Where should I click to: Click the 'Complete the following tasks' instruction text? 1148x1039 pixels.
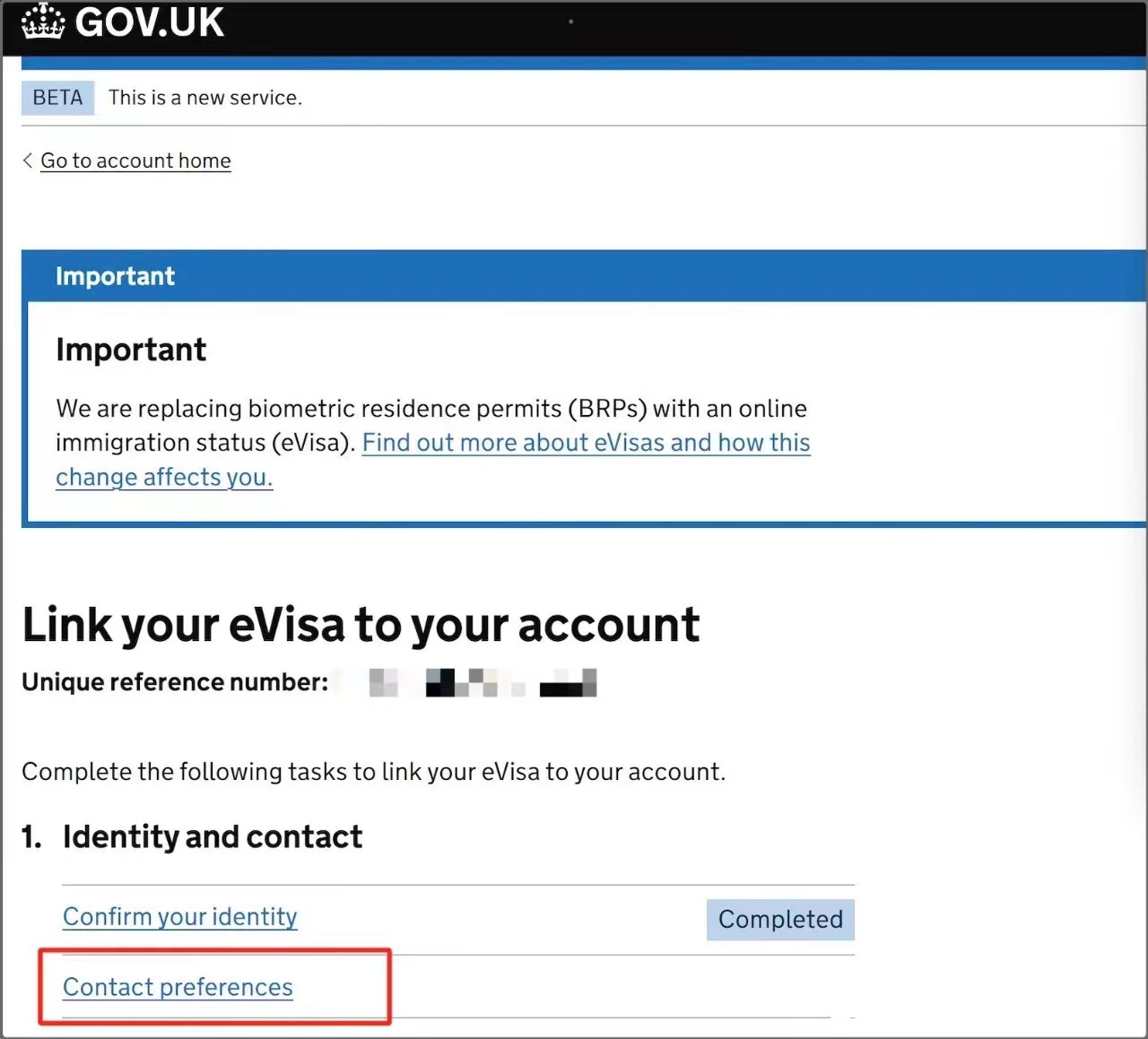pyautogui.click(x=373, y=772)
